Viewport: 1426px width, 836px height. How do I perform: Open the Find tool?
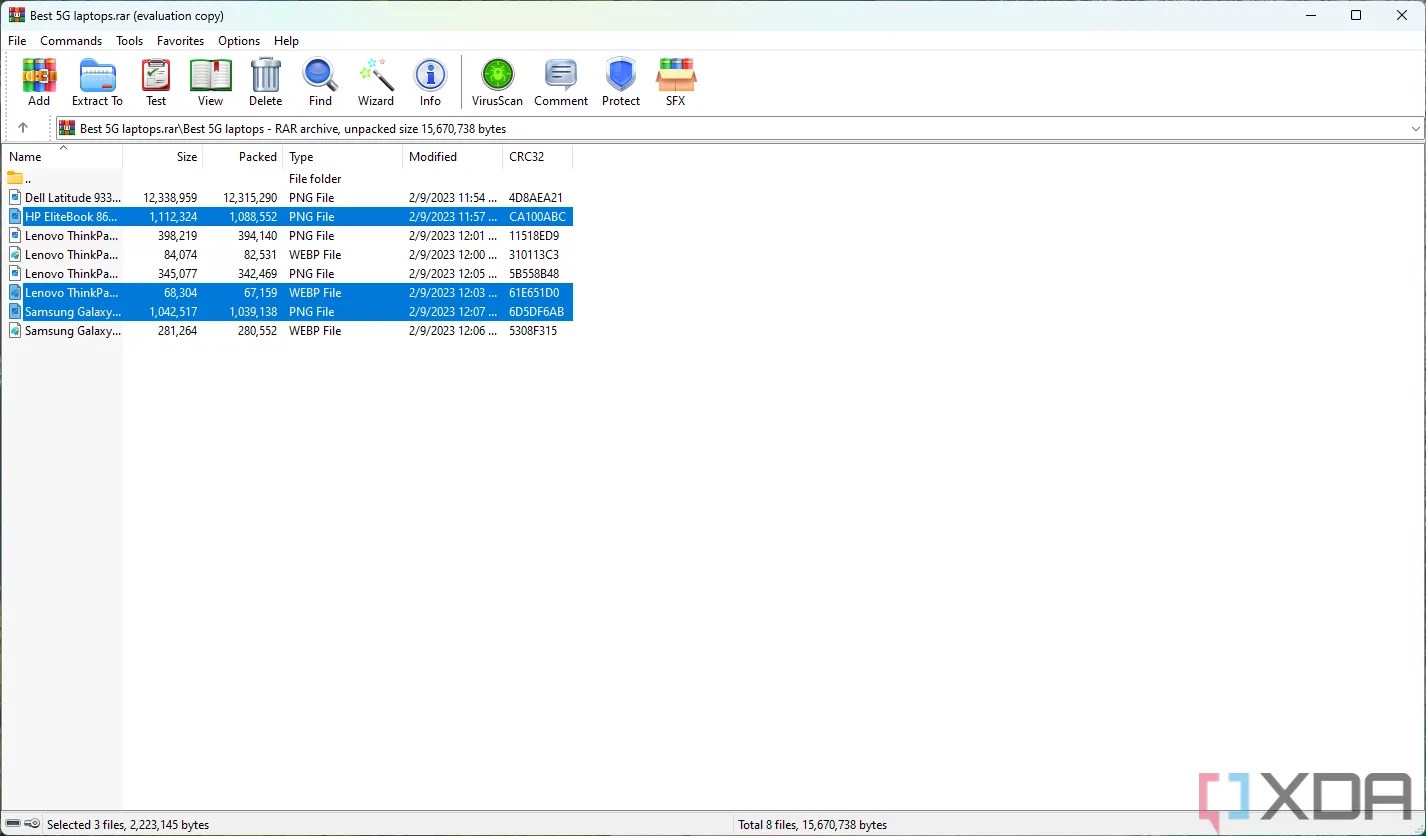pyautogui.click(x=319, y=81)
